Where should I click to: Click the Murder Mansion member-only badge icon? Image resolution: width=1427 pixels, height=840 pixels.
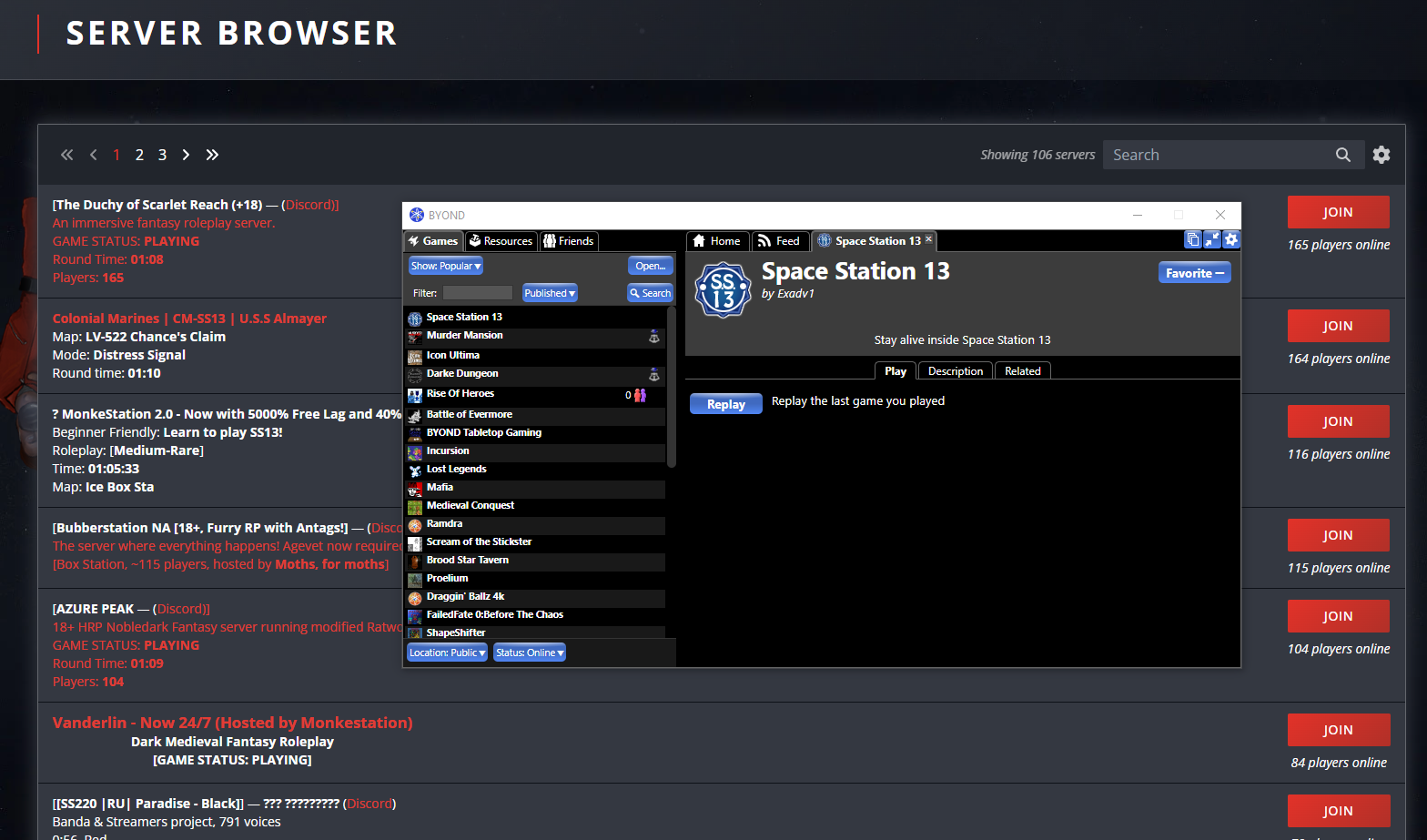[653, 337]
